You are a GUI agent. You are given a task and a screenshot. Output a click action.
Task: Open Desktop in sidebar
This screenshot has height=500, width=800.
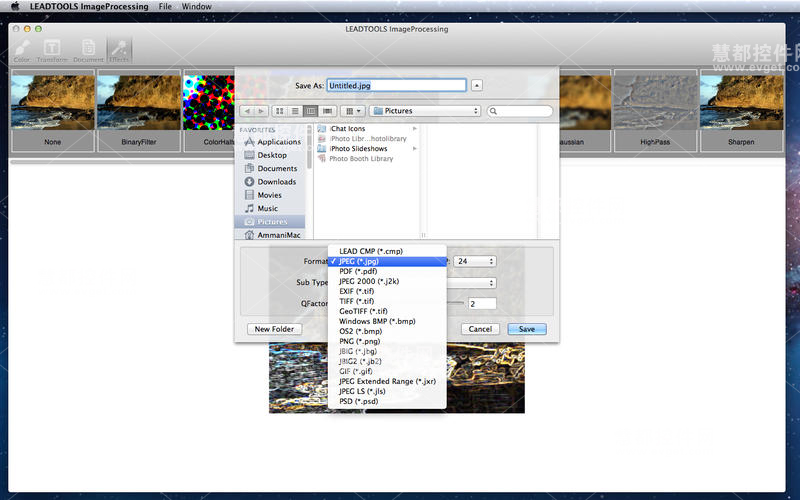273,155
